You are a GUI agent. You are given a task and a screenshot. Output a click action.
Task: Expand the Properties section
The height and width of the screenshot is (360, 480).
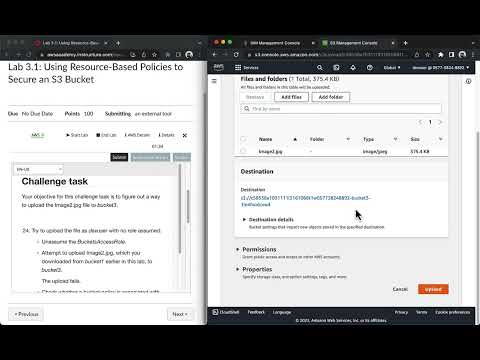click(x=254, y=269)
